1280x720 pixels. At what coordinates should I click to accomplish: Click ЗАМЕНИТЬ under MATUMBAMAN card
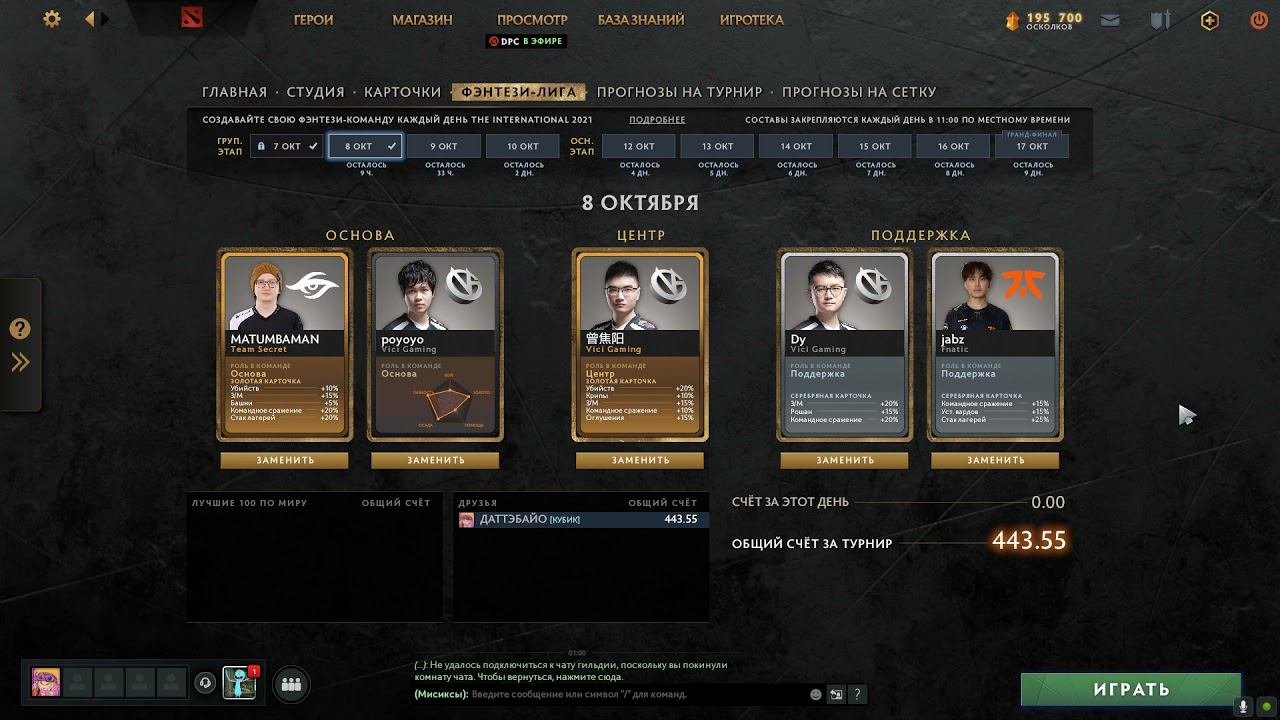click(285, 460)
